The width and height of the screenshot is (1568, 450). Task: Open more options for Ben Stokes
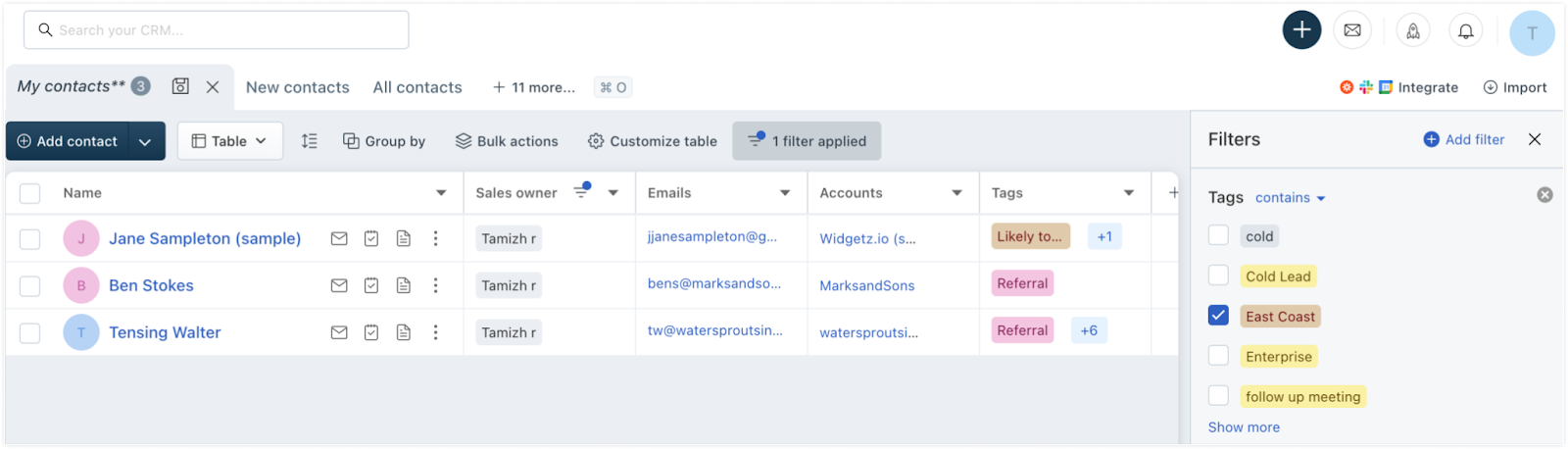click(x=436, y=285)
